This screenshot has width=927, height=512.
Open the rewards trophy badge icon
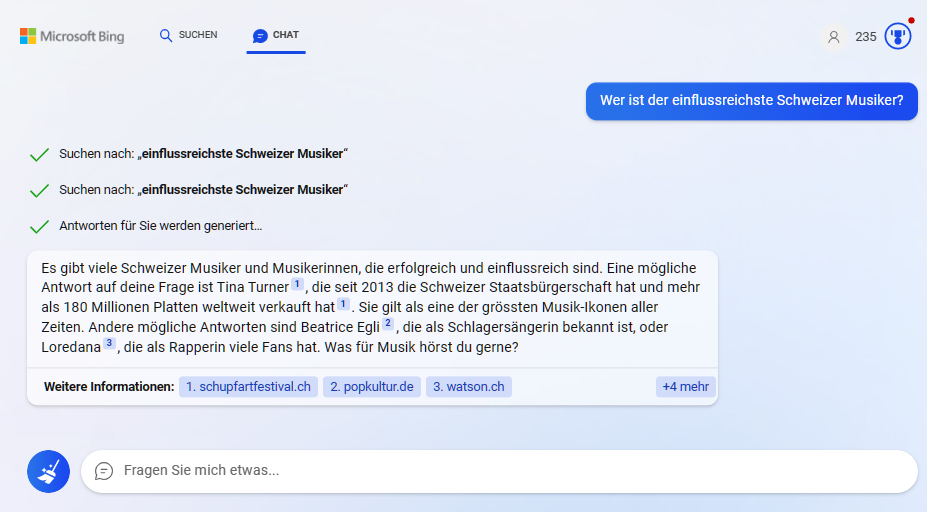coord(897,37)
